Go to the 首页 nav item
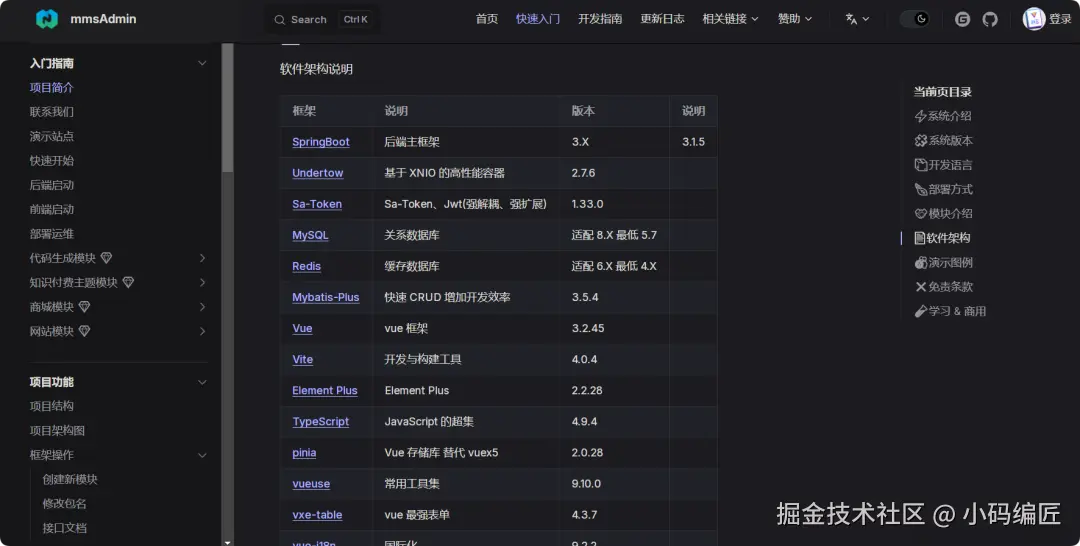1080x546 pixels. tap(486, 19)
